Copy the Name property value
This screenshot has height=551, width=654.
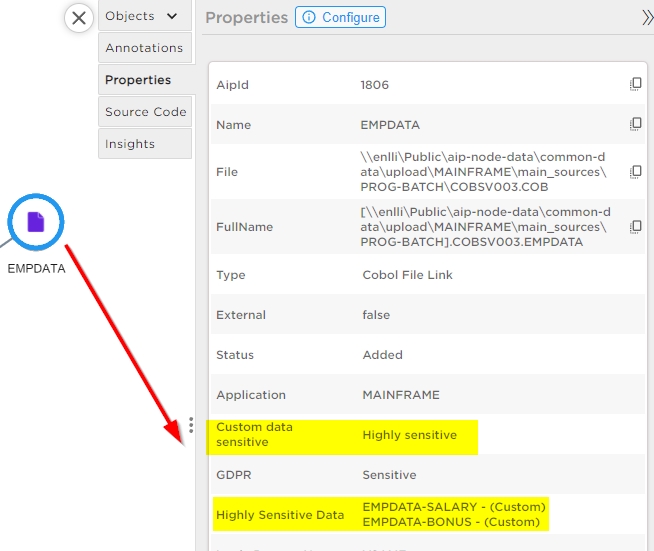pos(635,125)
